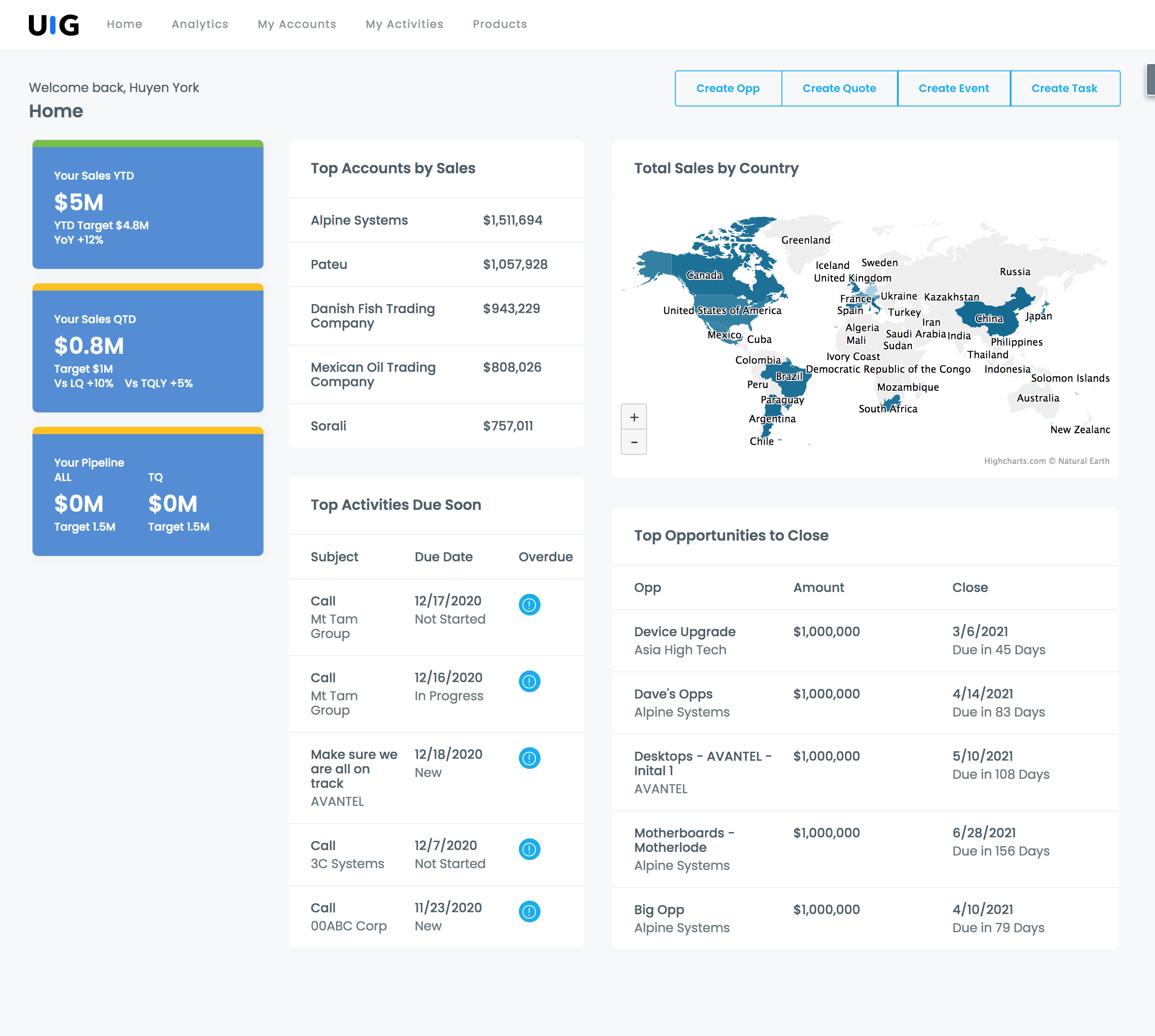1155x1036 pixels.
Task: Zoom in on the Total Sales map
Action: tap(633, 416)
